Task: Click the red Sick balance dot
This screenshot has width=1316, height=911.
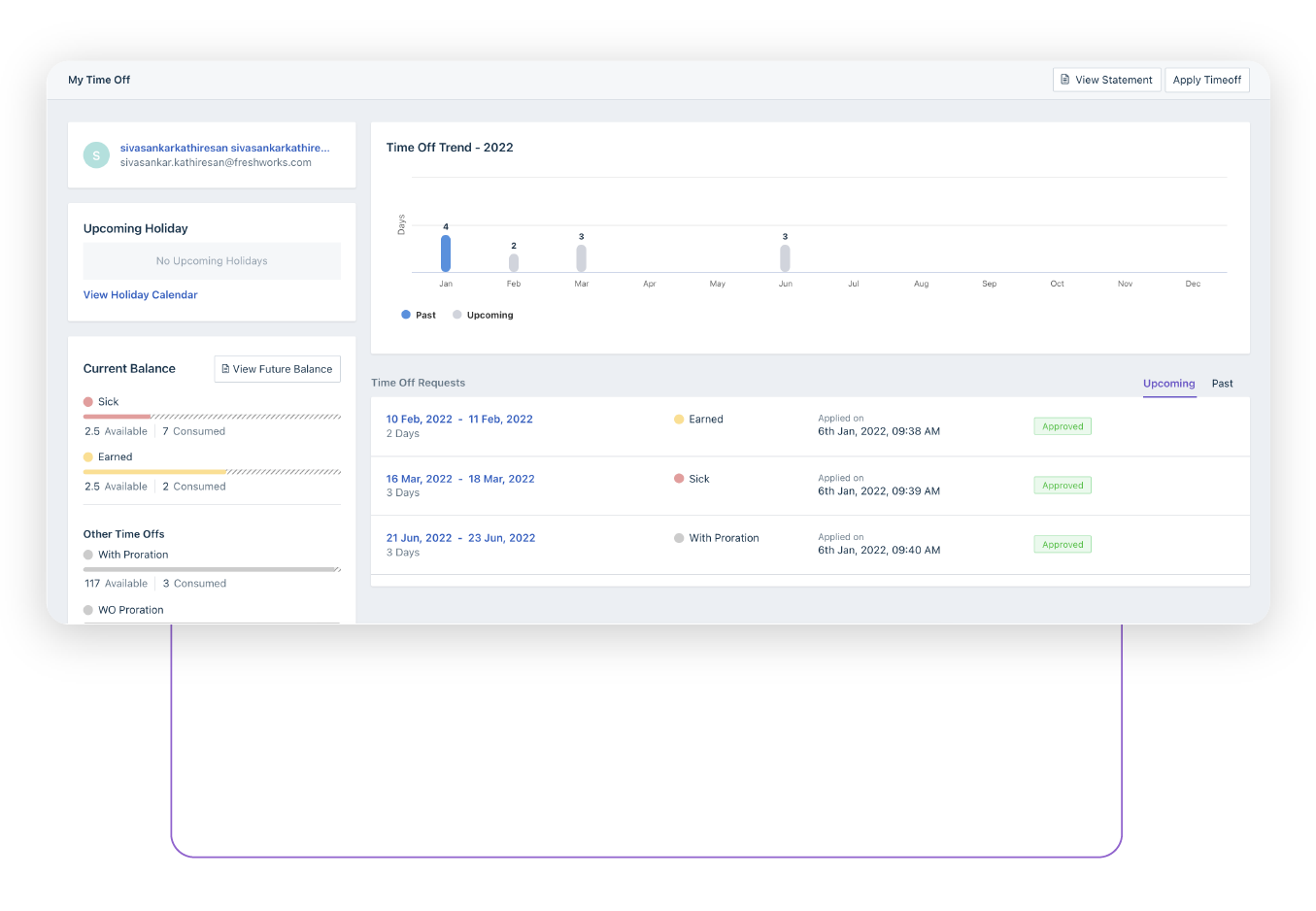Action: (88, 402)
